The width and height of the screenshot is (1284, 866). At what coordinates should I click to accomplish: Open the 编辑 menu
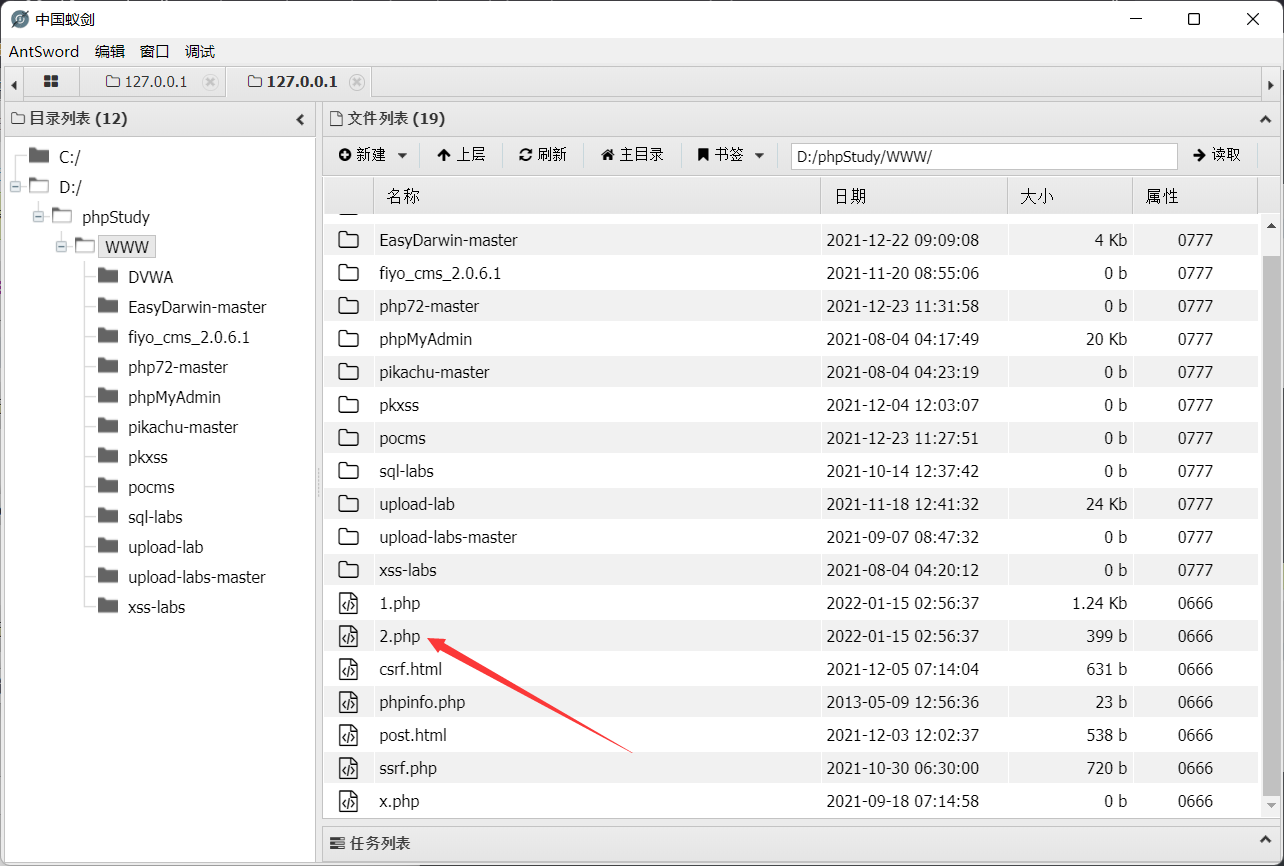click(x=110, y=52)
